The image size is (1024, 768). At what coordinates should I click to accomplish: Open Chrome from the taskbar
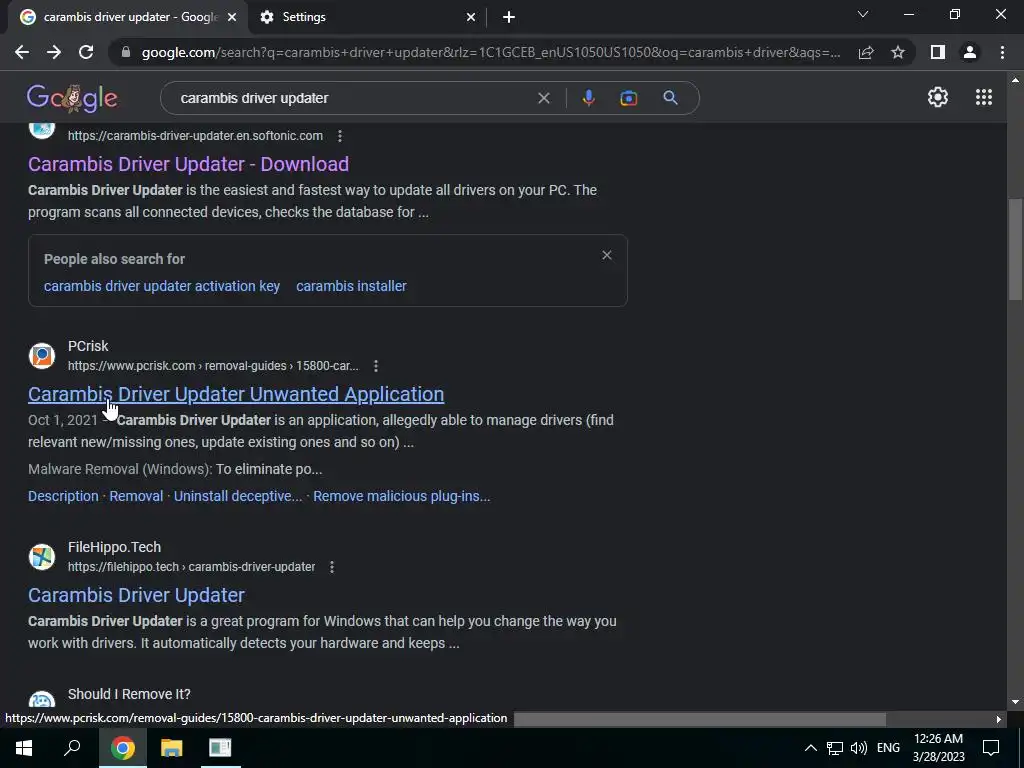coord(123,748)
